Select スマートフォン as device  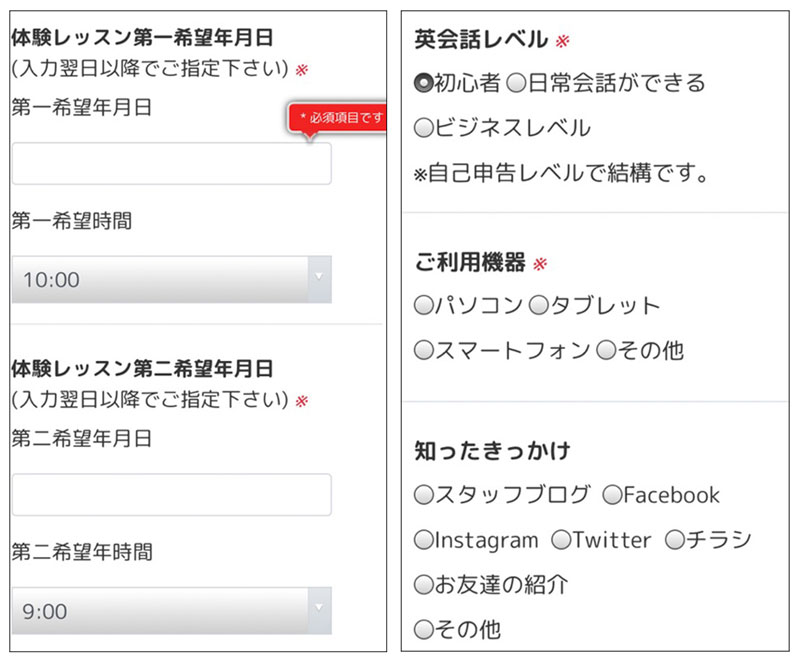pos(423,351)
